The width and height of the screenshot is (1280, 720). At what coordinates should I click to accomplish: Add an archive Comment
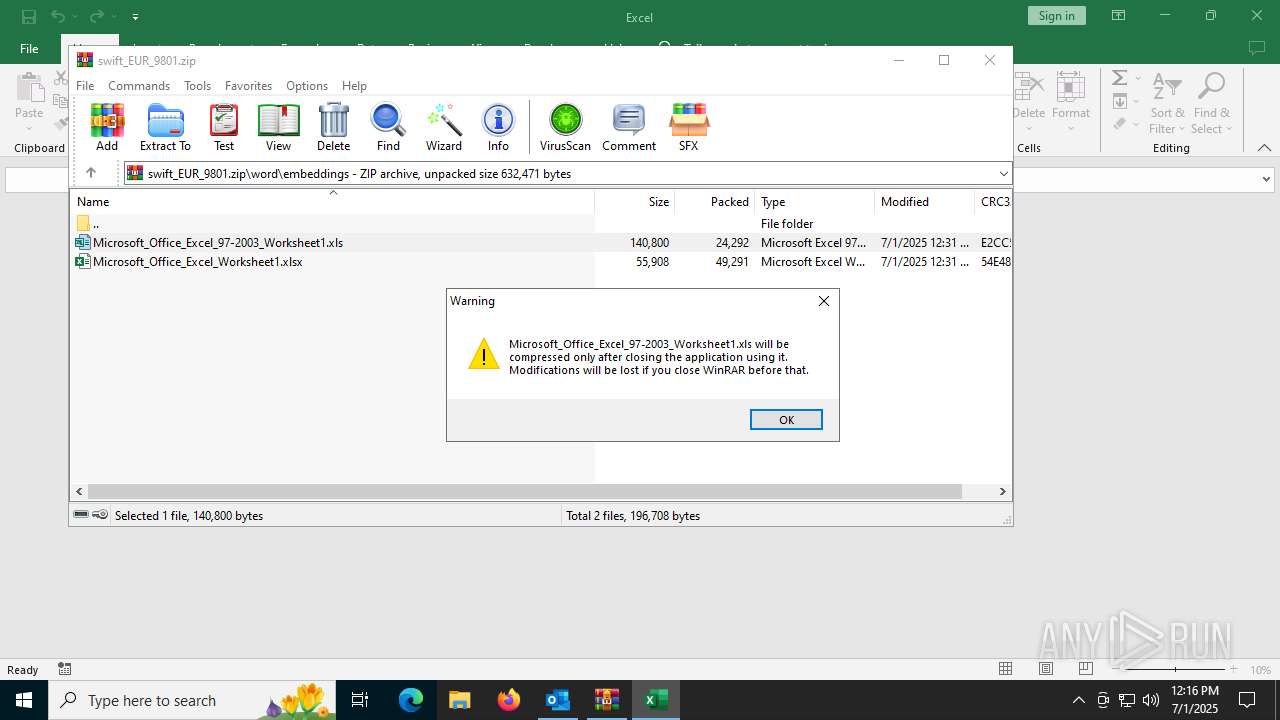pos(629,127)
